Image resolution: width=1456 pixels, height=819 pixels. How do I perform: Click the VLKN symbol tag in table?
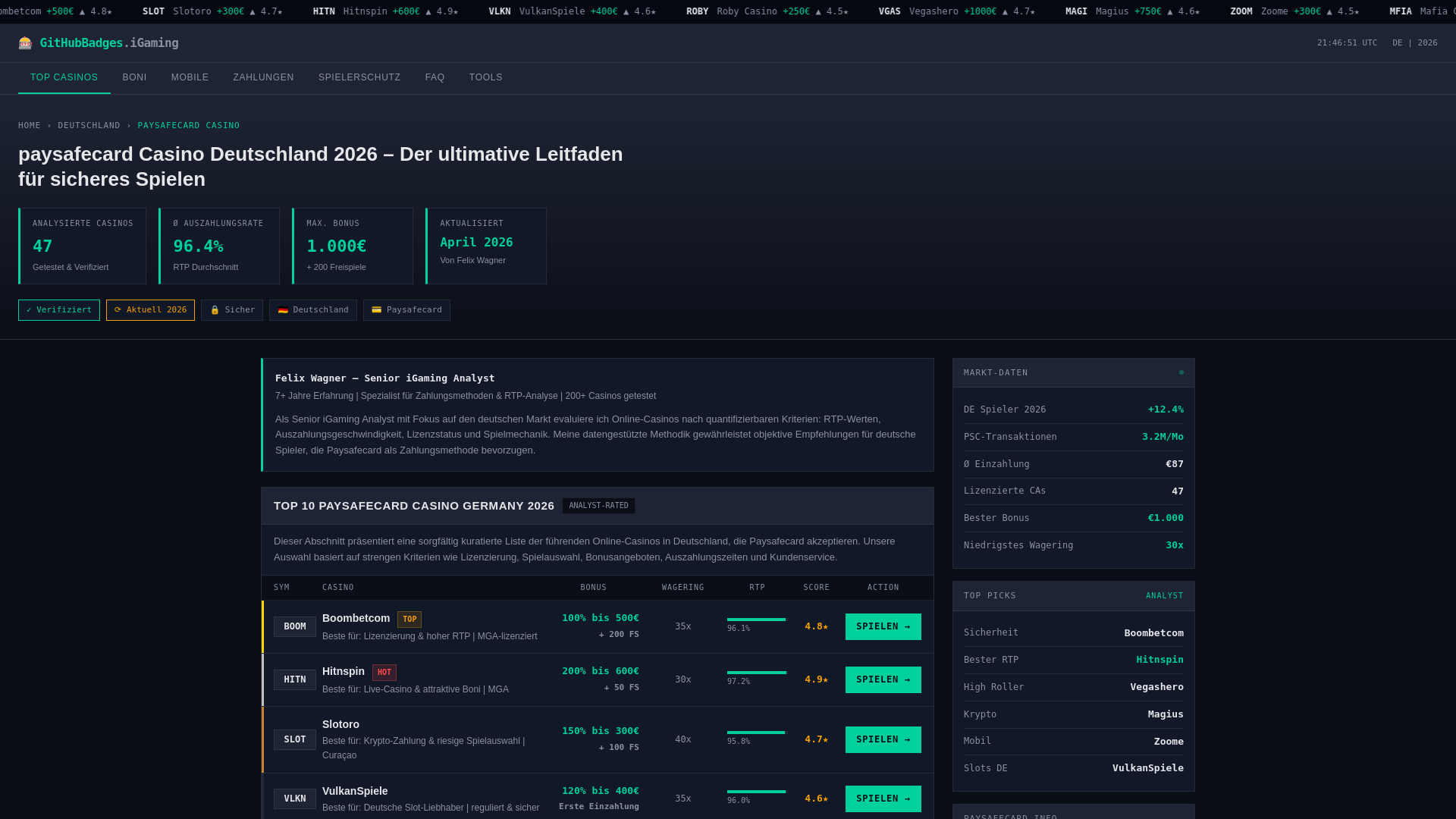pos(295,799)
